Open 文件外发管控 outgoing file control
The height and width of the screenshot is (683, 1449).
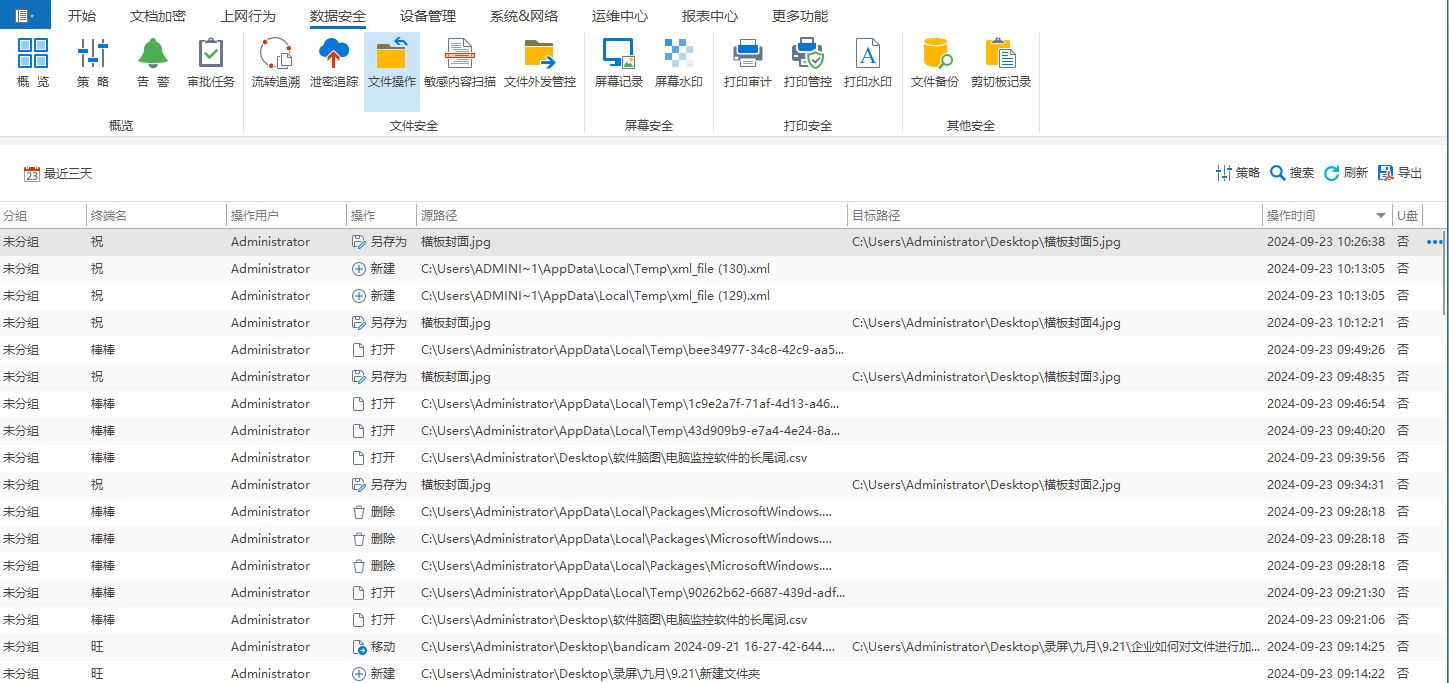[540, 63]
